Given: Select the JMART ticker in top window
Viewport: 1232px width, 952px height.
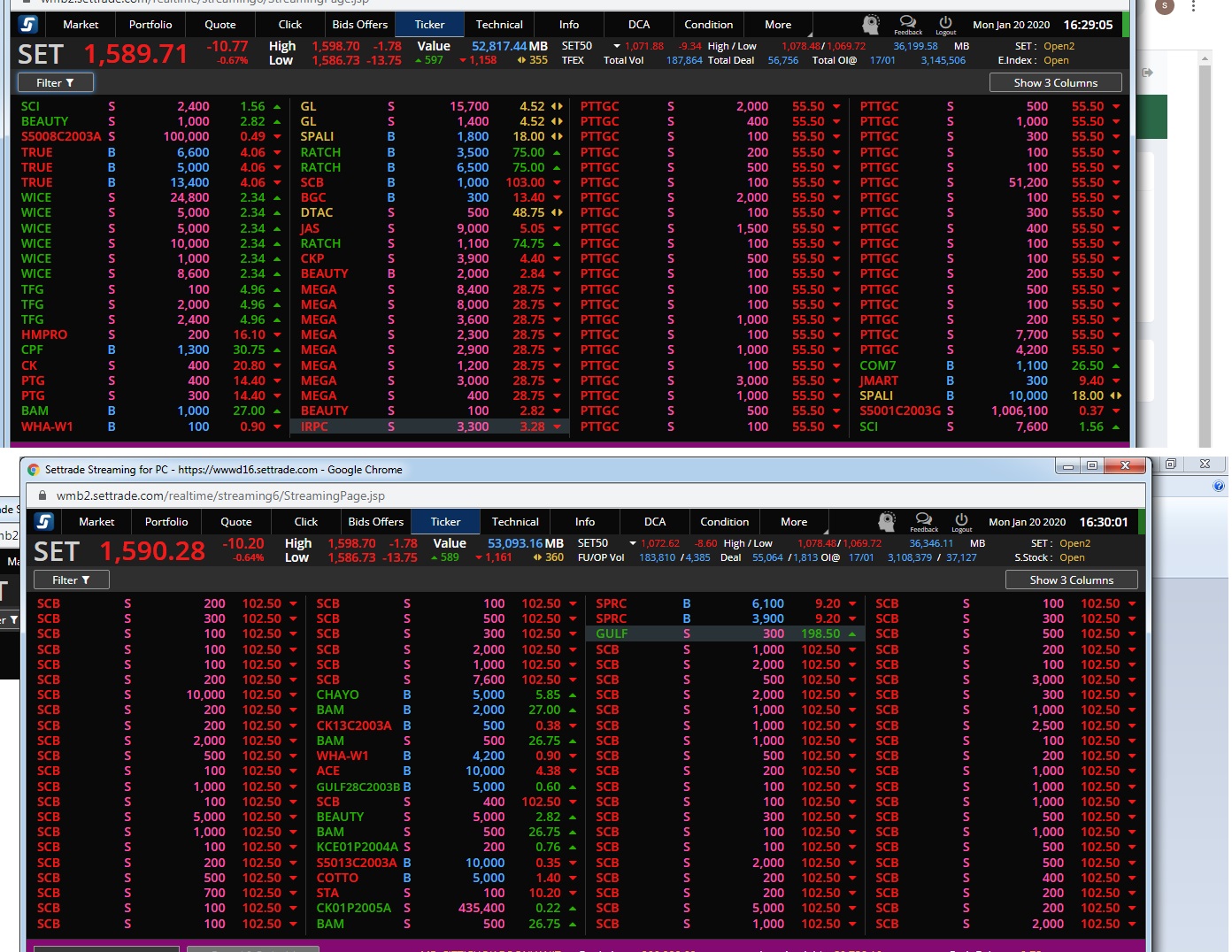Looking at the screenshot, I should pyautogui.click(x=879, y=380).
